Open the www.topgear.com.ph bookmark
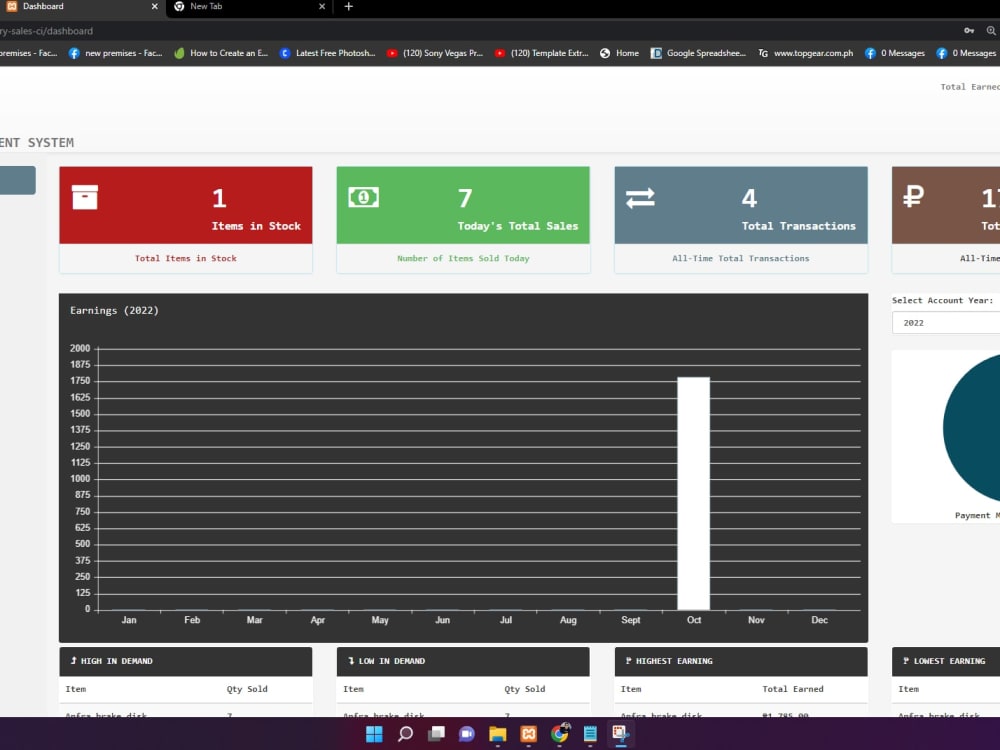 pyautogui.click(x=805, y=53)
